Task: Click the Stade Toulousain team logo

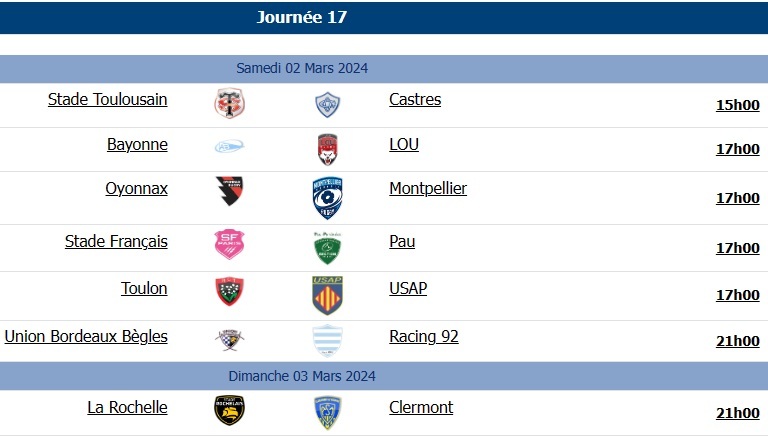Action: (x=230, y=104)
